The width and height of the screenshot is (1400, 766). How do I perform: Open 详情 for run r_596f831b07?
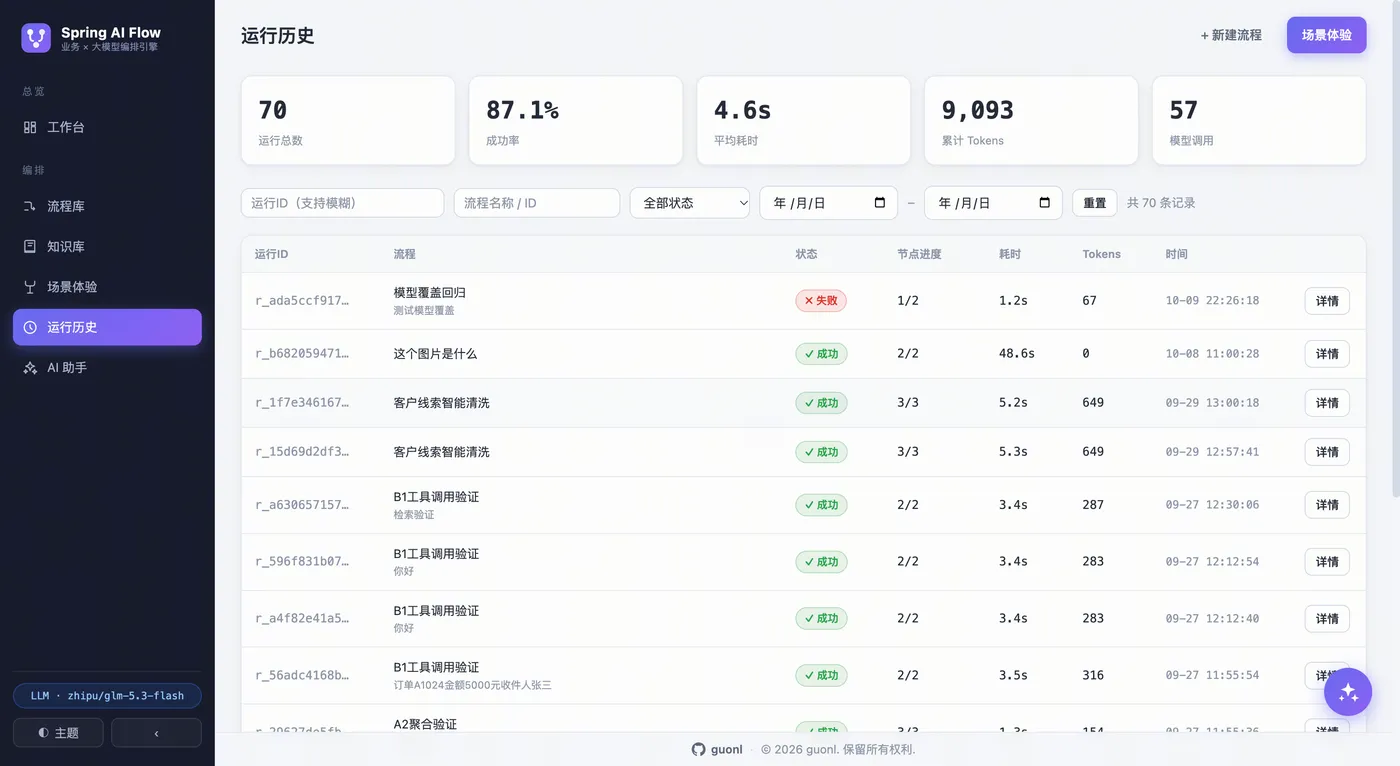coord(1327,562)
